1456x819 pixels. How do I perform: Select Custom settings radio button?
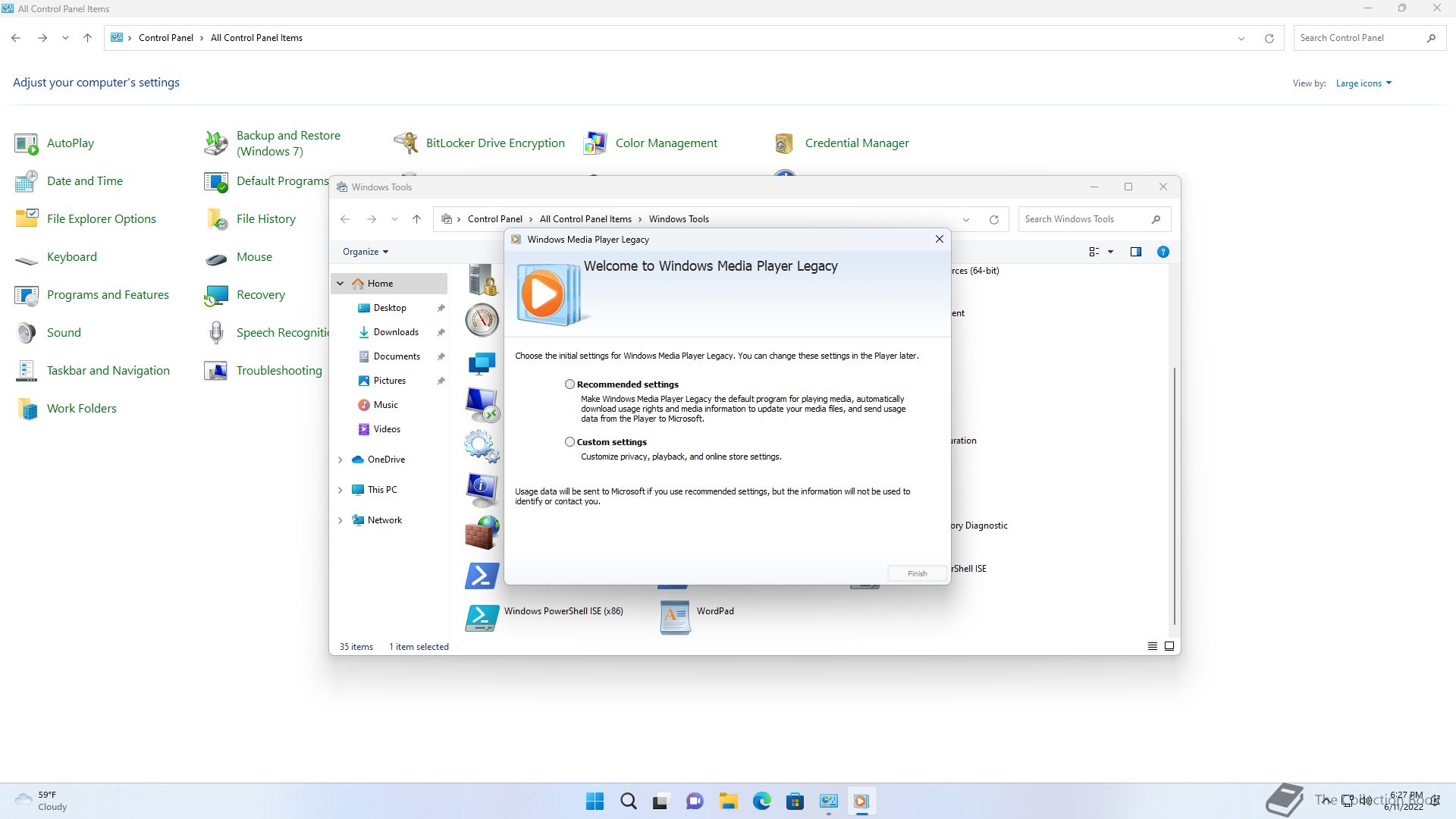coord(570,442)
